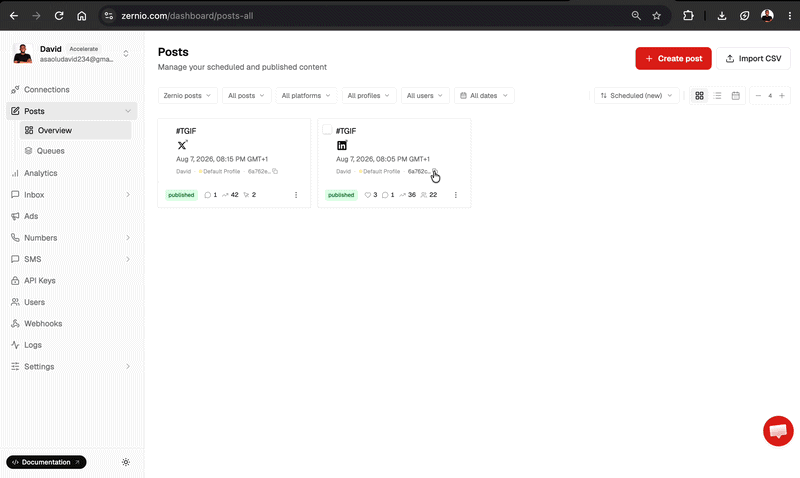This screenshot has height=478, width=800.
Task: Open the LinkedIn post three-dot menu
Action: [456, 195]
